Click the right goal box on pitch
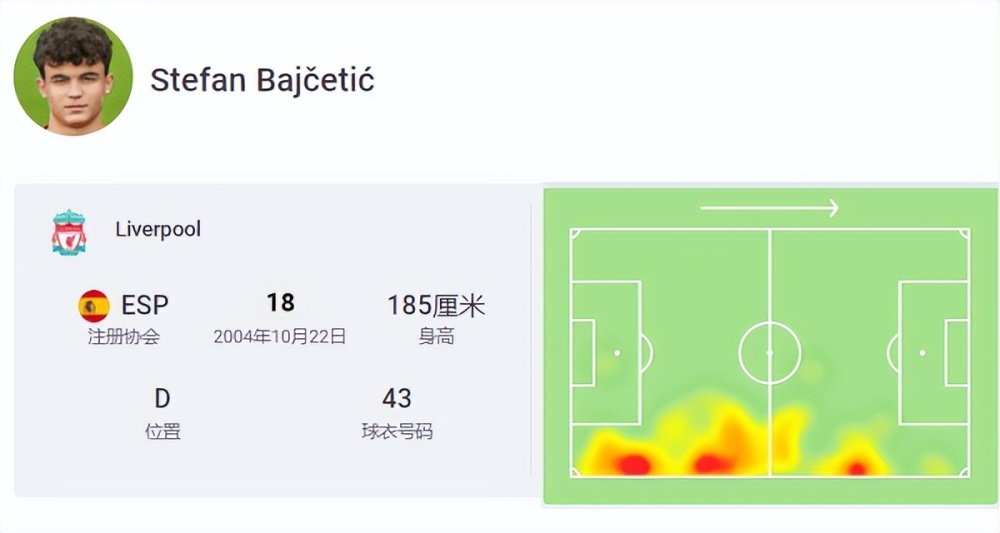Viewport: 1000px width, 533px height. pos(957,353)
